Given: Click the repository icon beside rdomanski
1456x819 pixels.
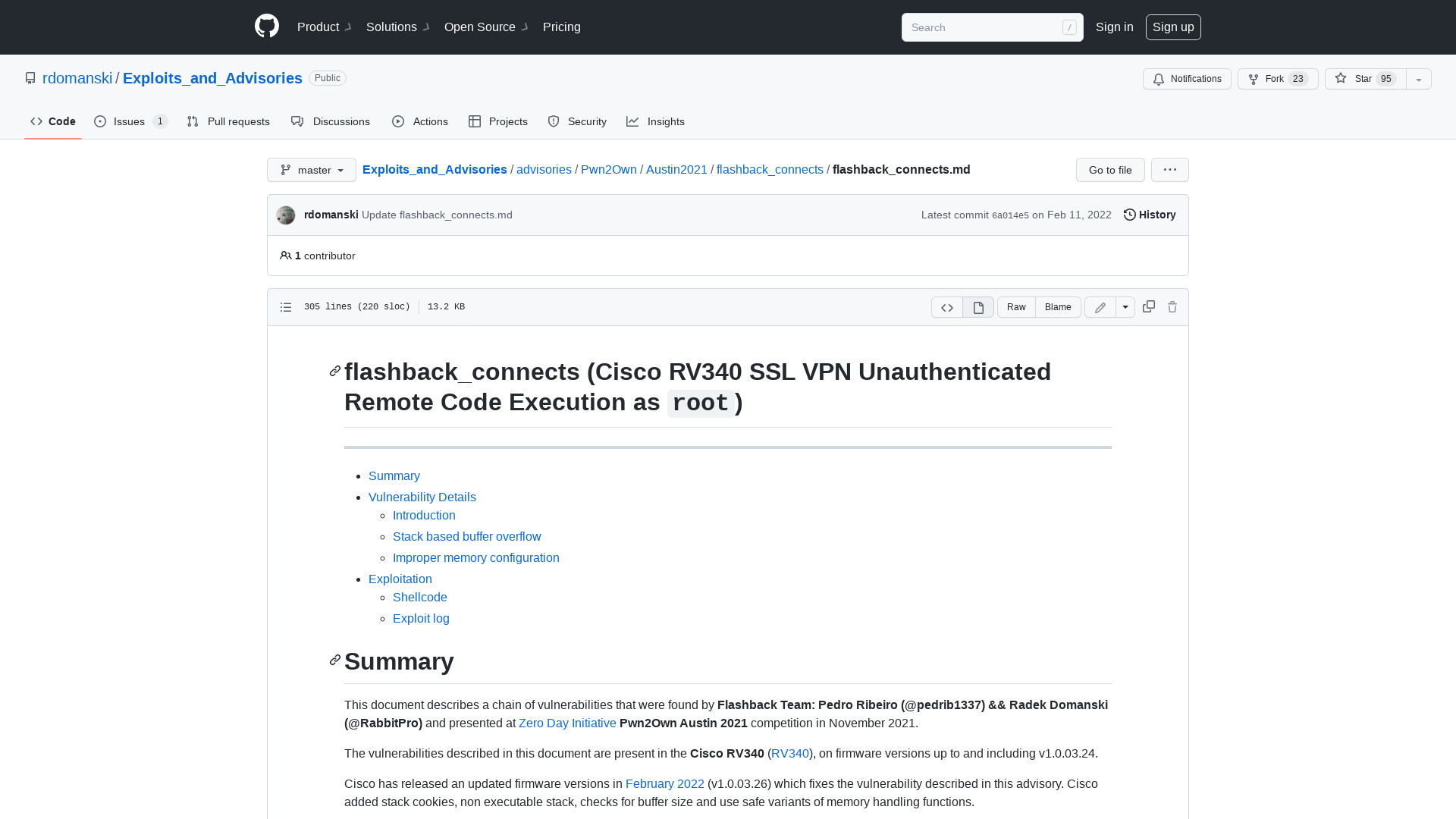Looking at the screenshot, I should pos(30,78).
